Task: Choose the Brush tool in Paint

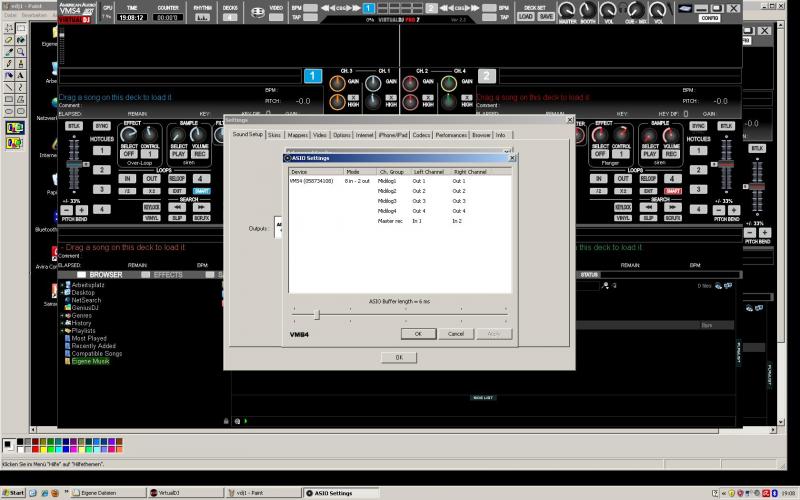Action: pyautogui.click(x=20, y=63)
